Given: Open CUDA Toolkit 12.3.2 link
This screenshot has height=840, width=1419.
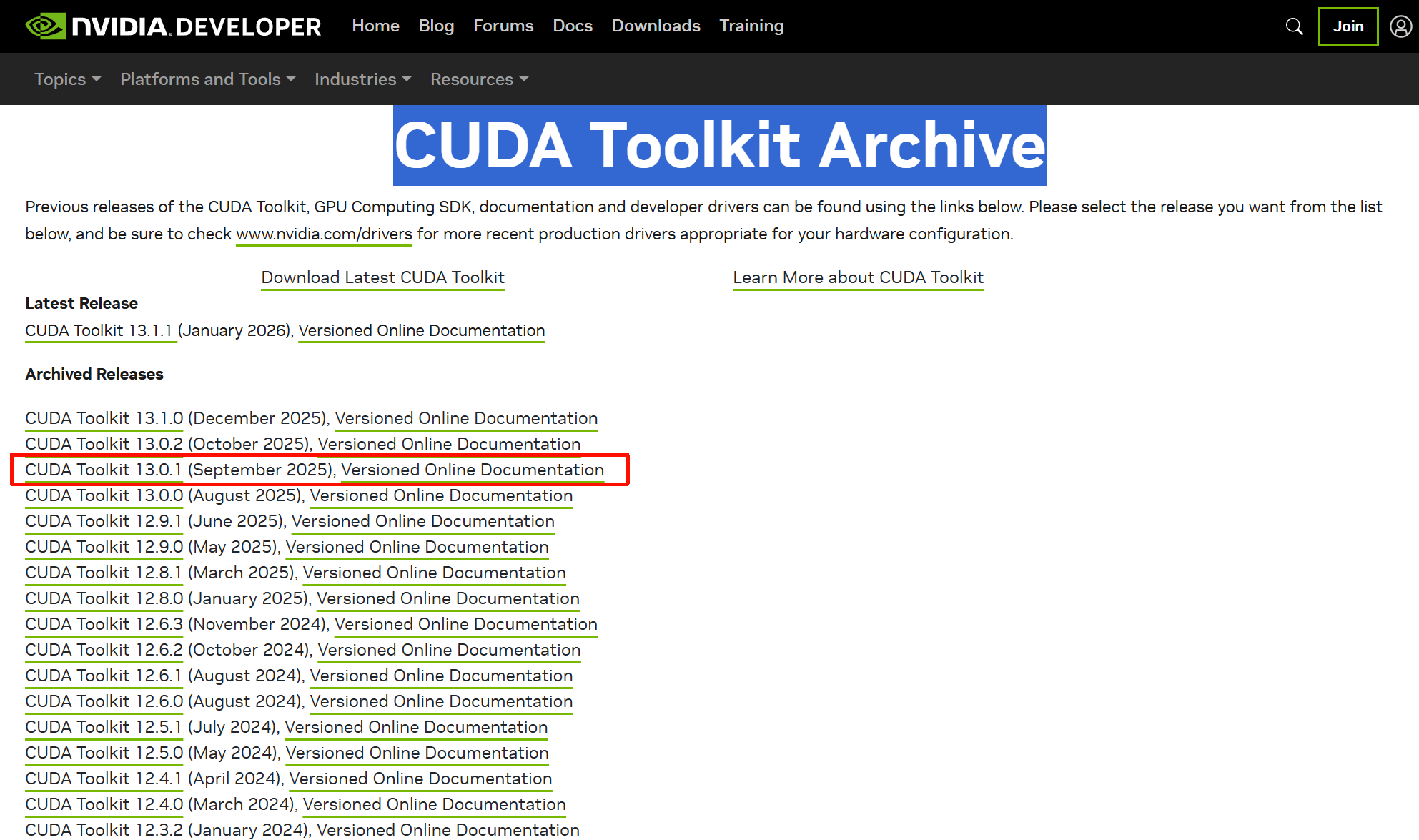Looking at the screenshot, I should [x=104, y=830].
